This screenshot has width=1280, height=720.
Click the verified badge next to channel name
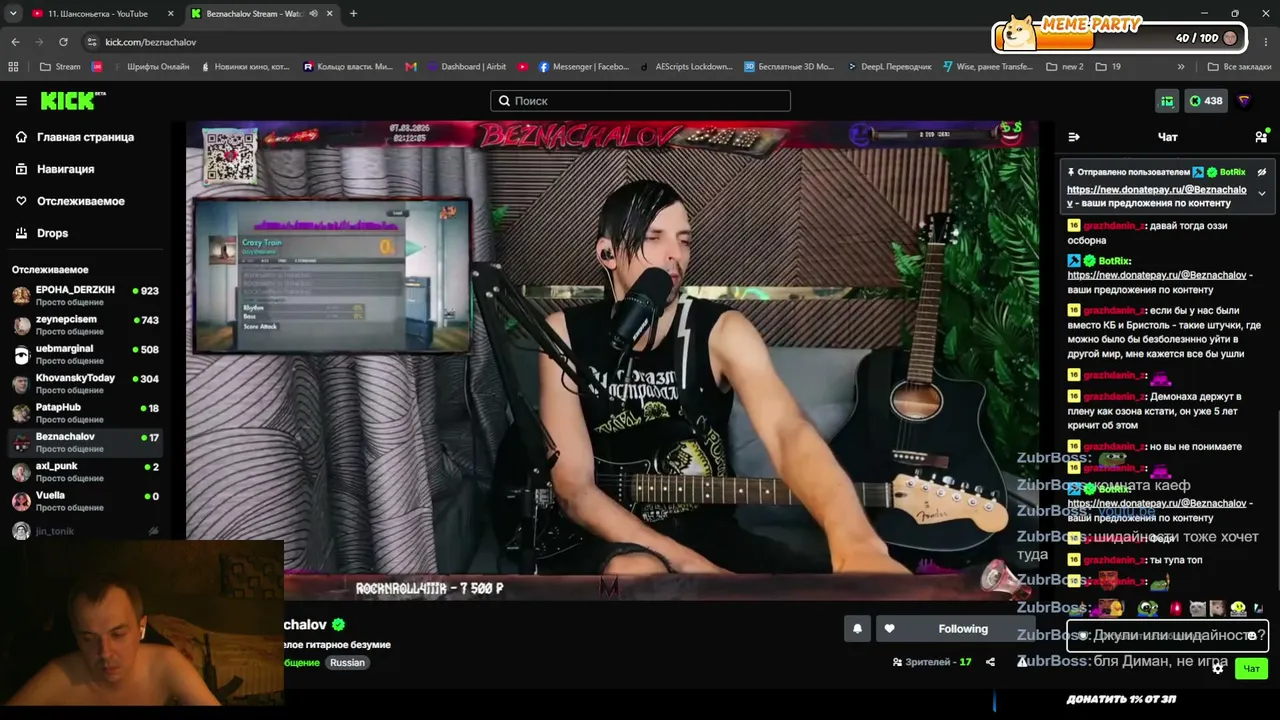click(338, 625)
